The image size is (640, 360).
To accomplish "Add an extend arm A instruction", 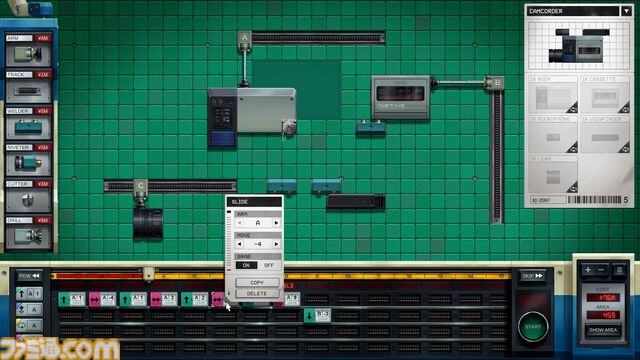I will [x=29, y=293].
